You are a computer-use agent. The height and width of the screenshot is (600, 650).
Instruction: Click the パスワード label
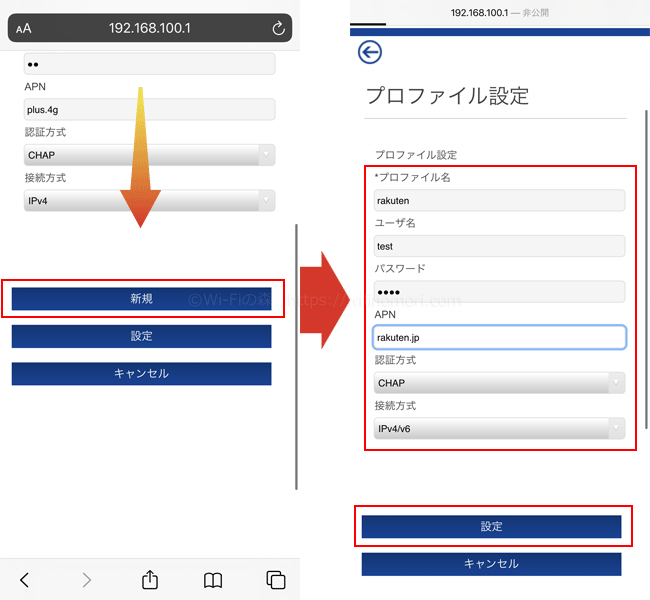pos(400,269)
